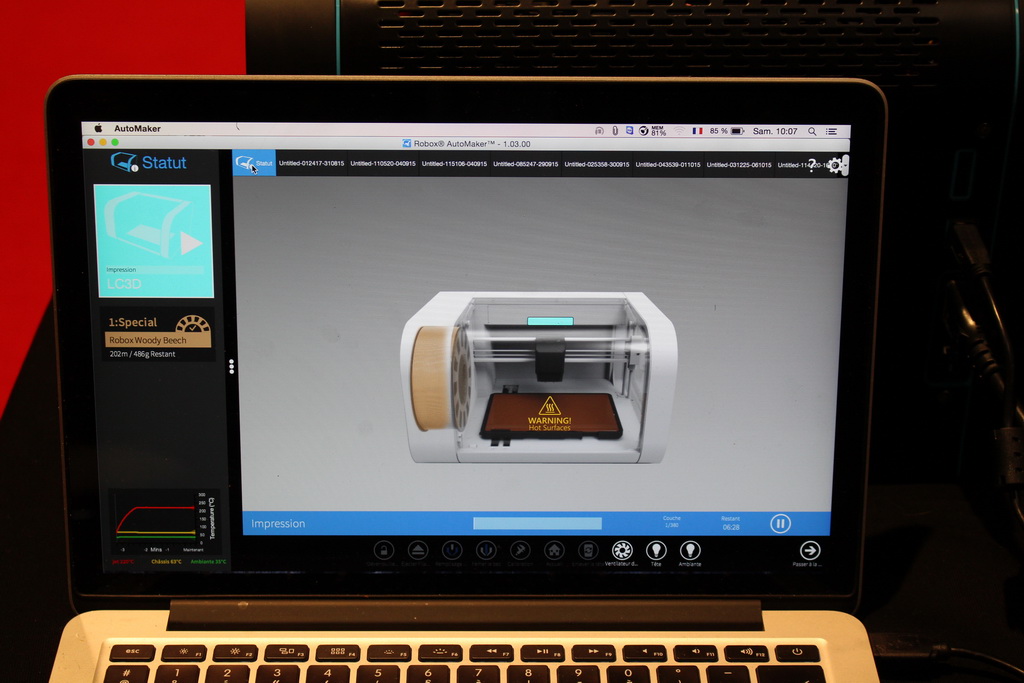Select the LC3D printer thumbnail
Screen dimensions: 1024x683
point(153,241)
